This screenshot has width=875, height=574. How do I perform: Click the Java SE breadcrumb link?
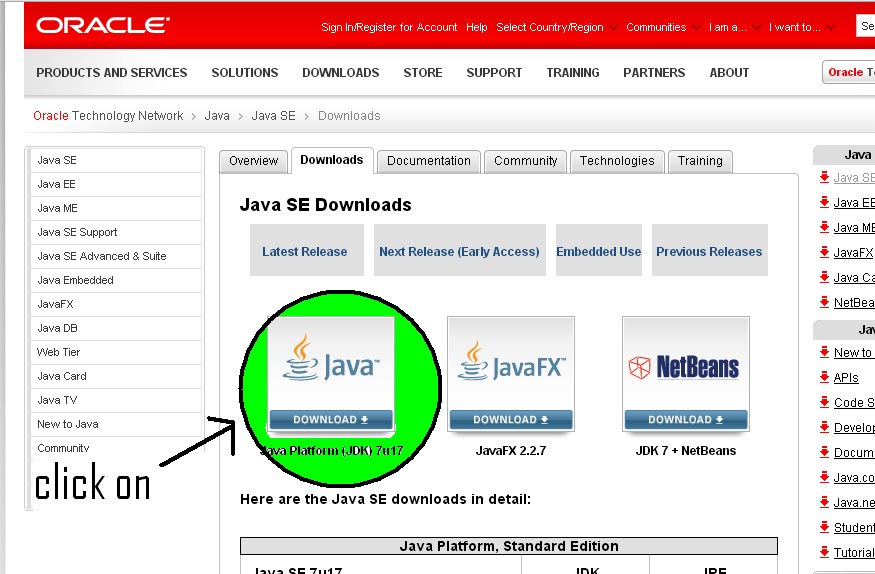coord(273,115)
